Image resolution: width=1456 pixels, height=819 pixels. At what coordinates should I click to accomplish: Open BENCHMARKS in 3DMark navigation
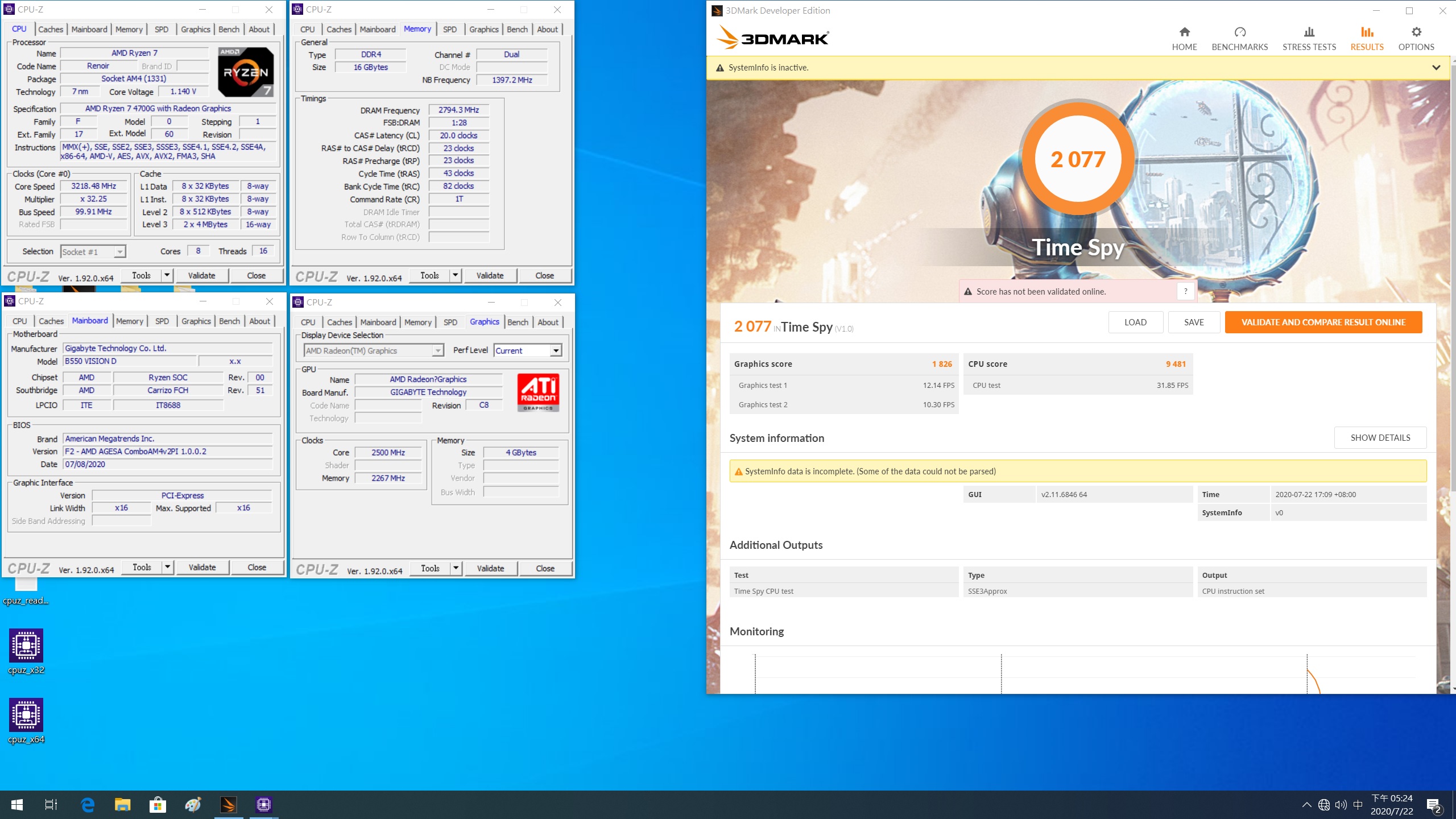pos(1239,38)
